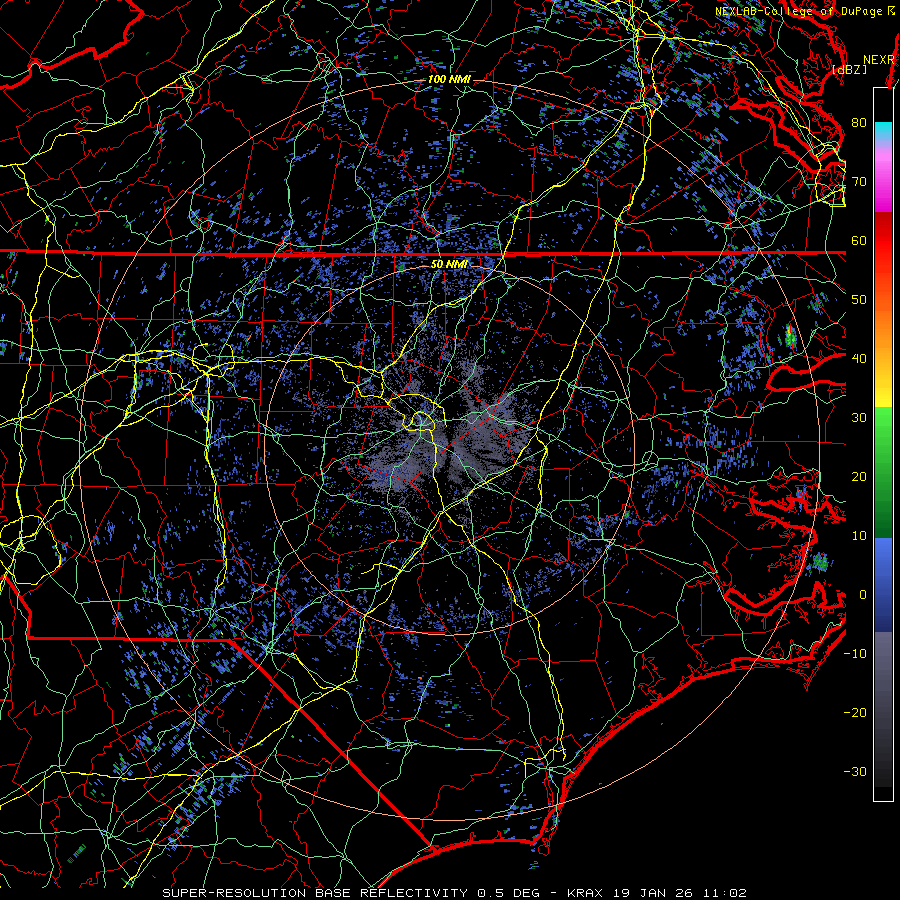
Task: Click the red band of the color bar
Action: (x=883, y=241)
